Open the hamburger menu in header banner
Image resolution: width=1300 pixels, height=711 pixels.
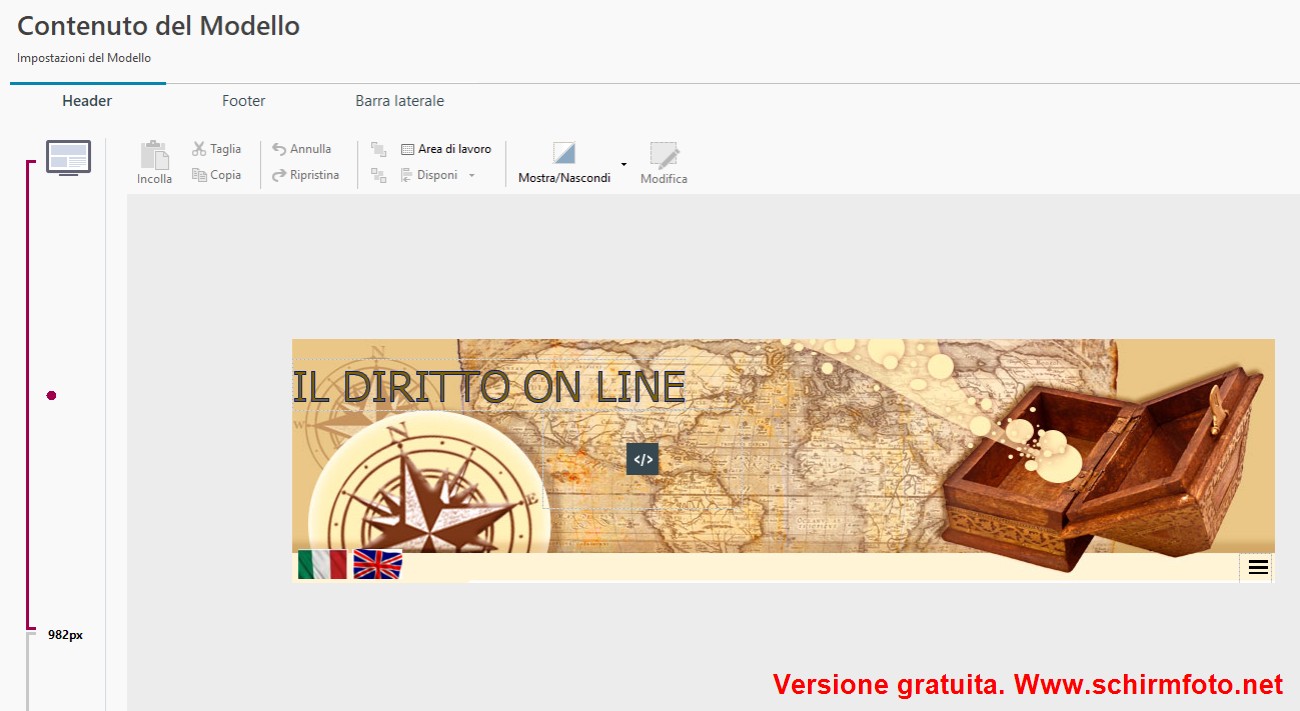tap(1258, 568)
